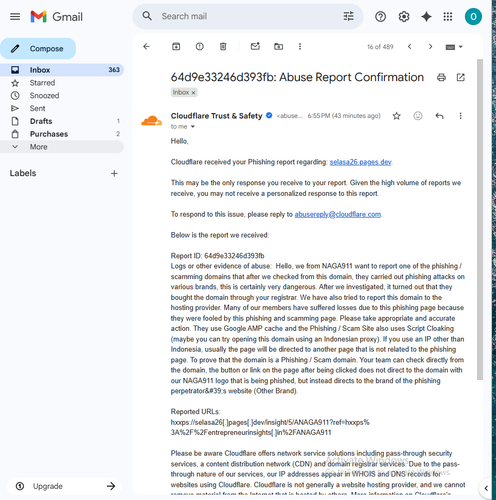The image size is (496, 500).
Task: Click the Upgrade button
Action: (65, 486)
